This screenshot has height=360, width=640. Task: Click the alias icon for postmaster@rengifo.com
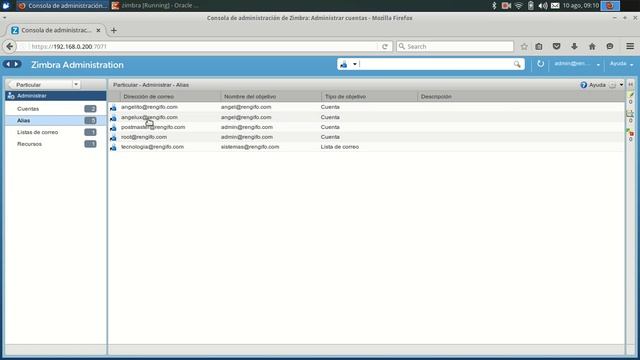[x=113, y=127]
